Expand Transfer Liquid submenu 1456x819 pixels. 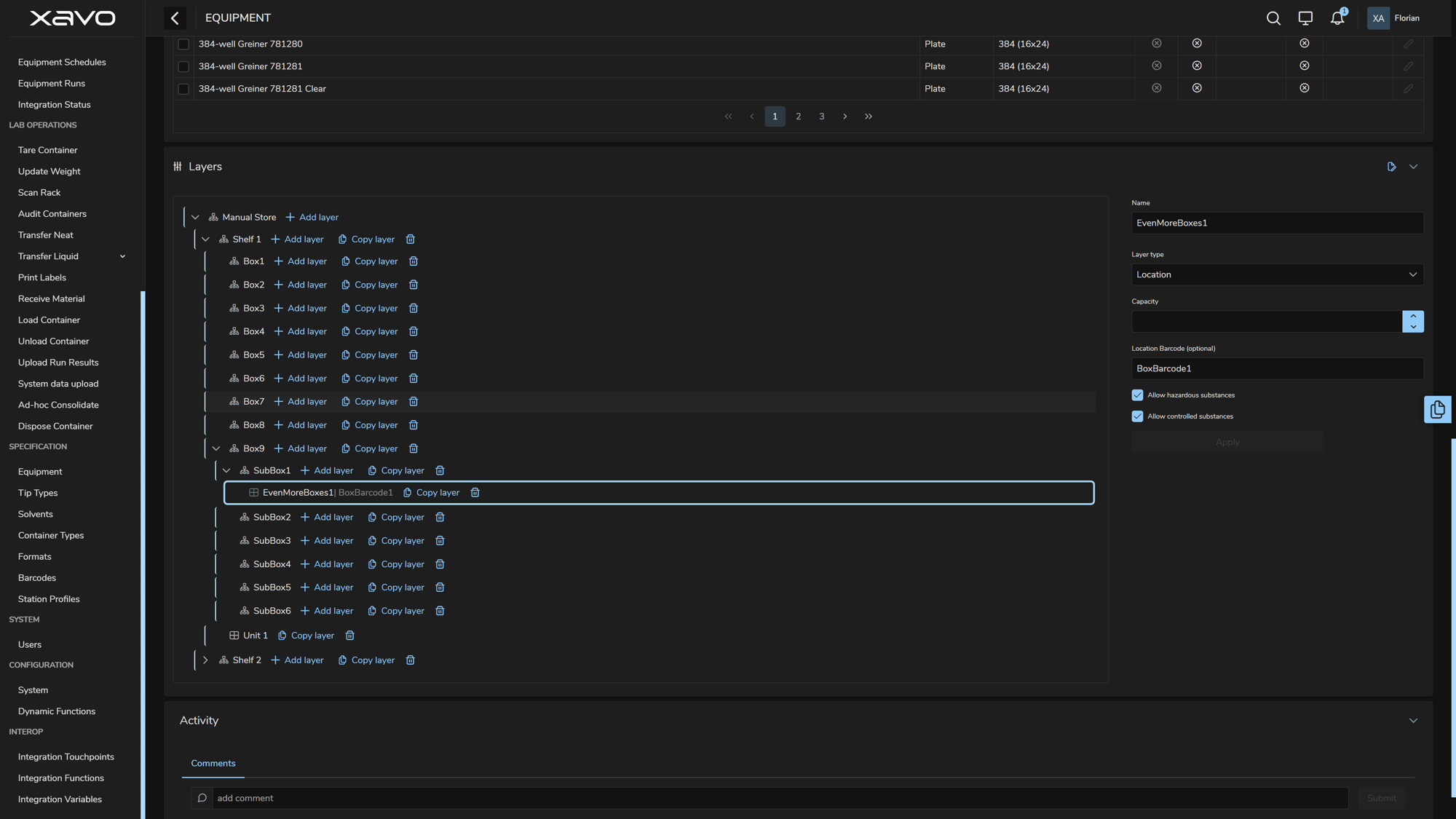pyautogui.click(x=122, y=256)
